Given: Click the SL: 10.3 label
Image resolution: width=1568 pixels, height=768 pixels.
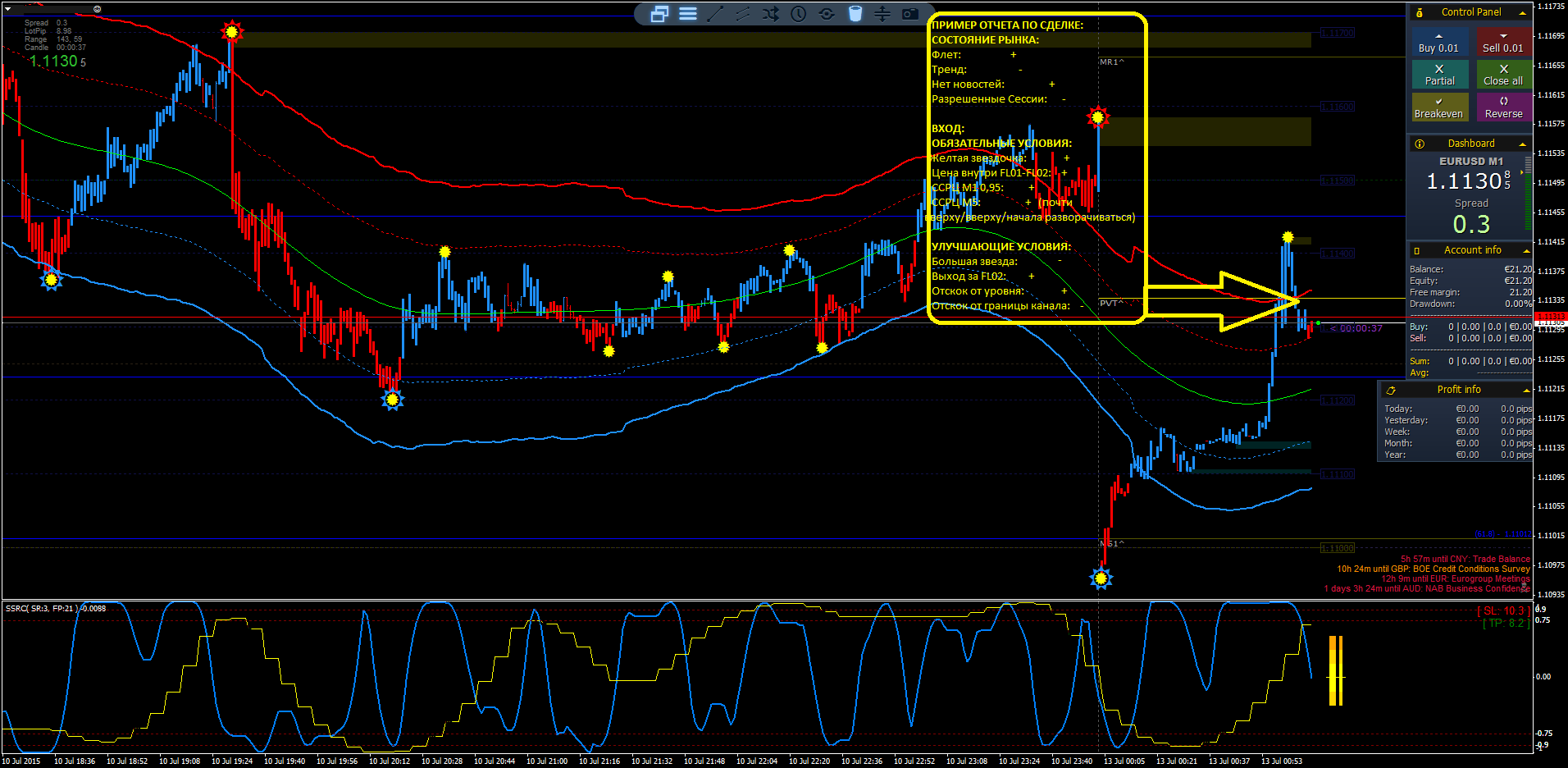Looking at the screenshot, I should tap(1503, 611).
